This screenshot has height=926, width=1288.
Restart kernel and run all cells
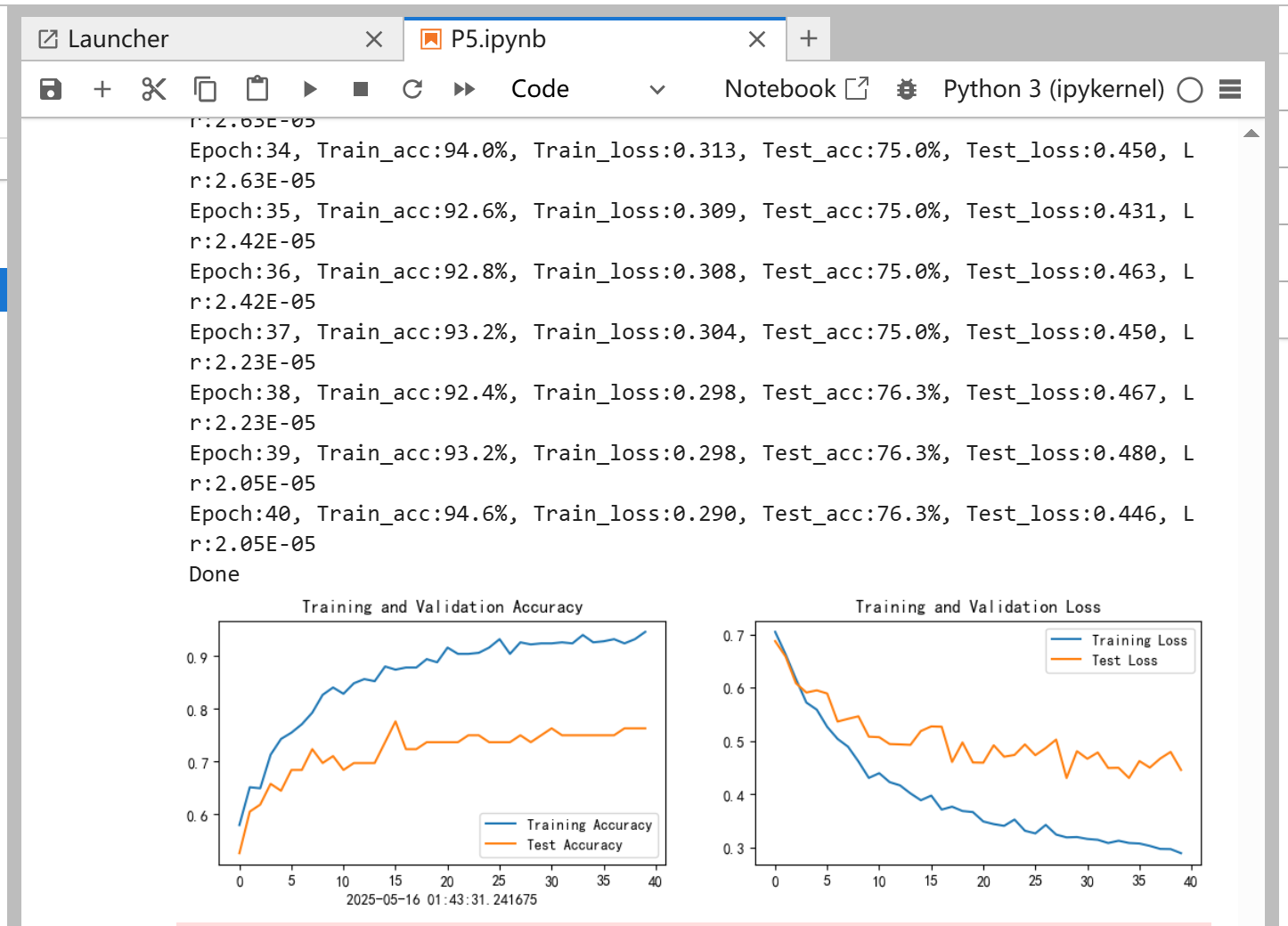tap(464, 89)
